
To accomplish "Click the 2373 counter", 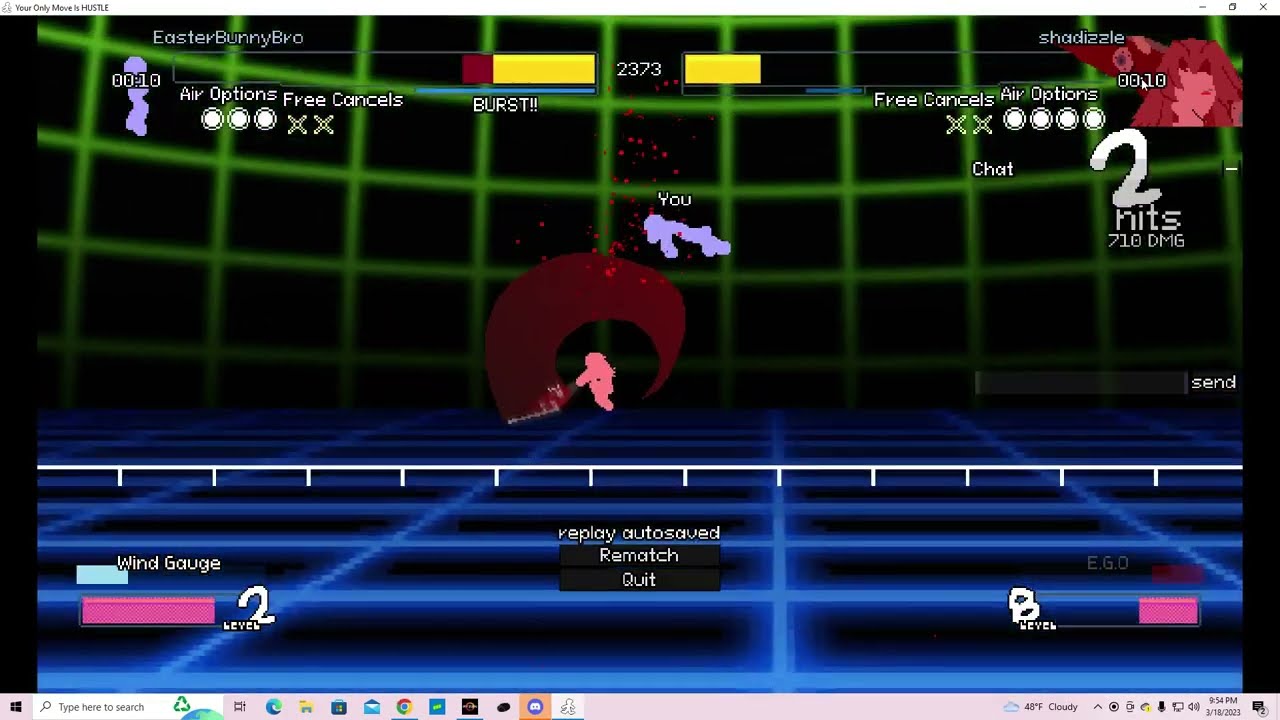I will (x=639, y=69).
